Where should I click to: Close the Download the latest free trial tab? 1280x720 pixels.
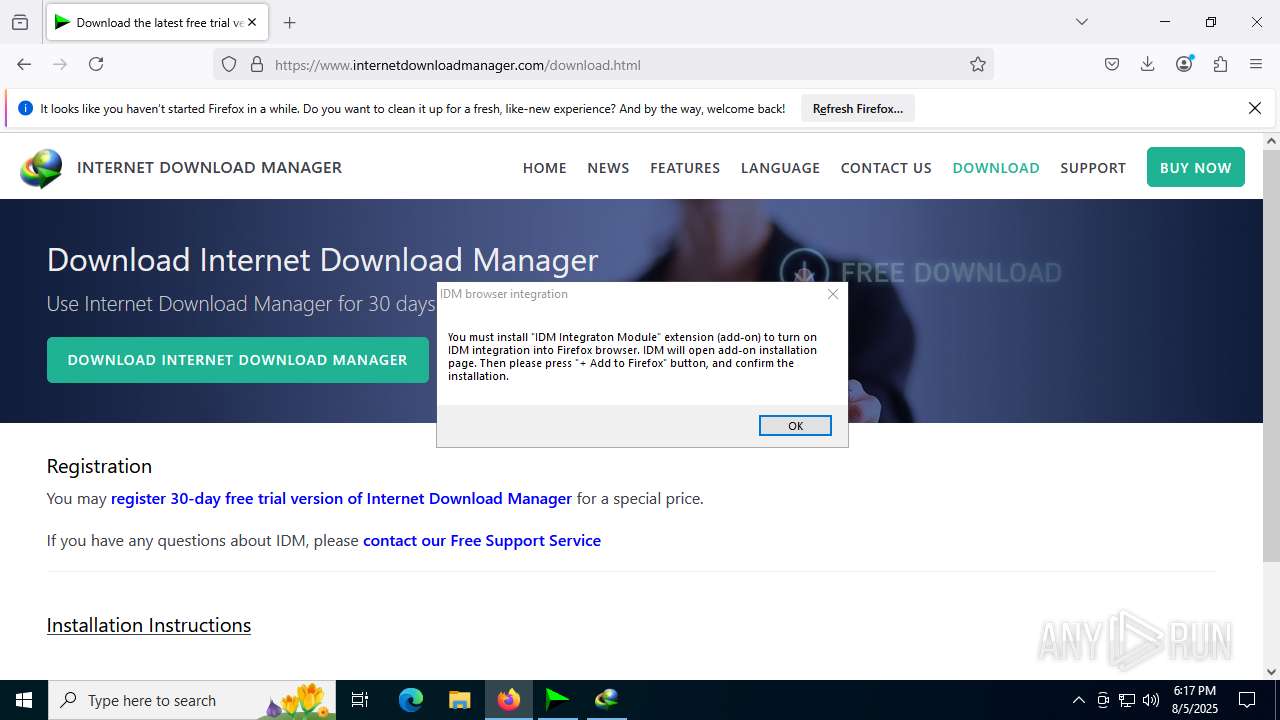coord(252,22)
